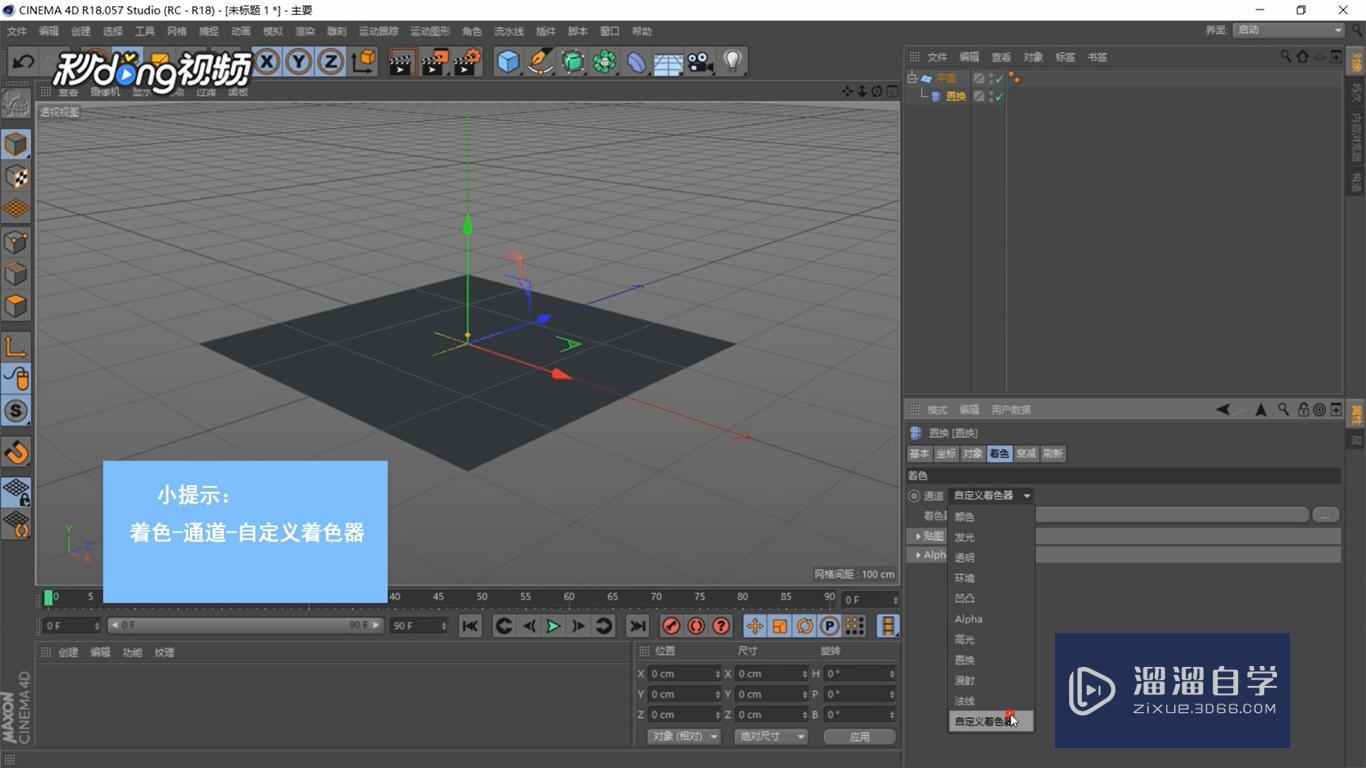Switch to the 基本 attribute tab
Viewport: 1366px width, 768px height.
pos(919,454)
